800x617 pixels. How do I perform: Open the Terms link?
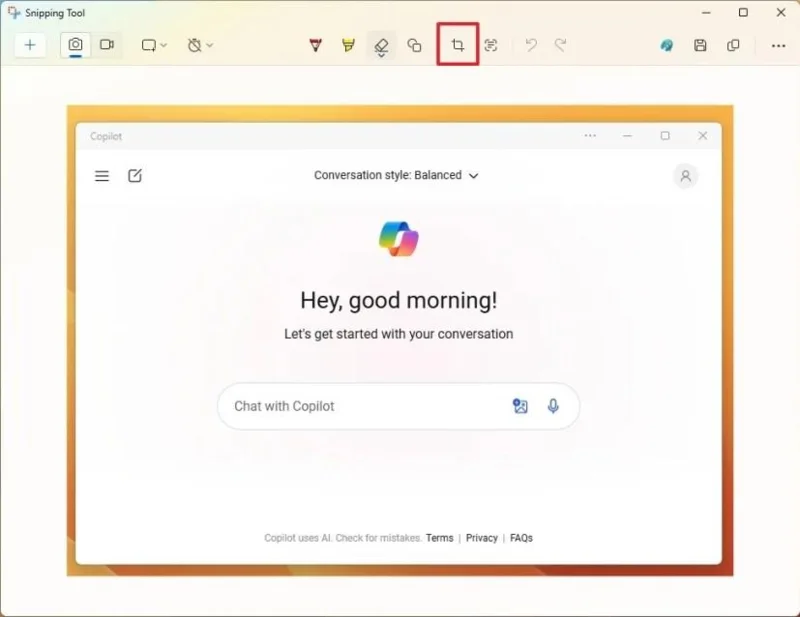(x=440, y=538)
